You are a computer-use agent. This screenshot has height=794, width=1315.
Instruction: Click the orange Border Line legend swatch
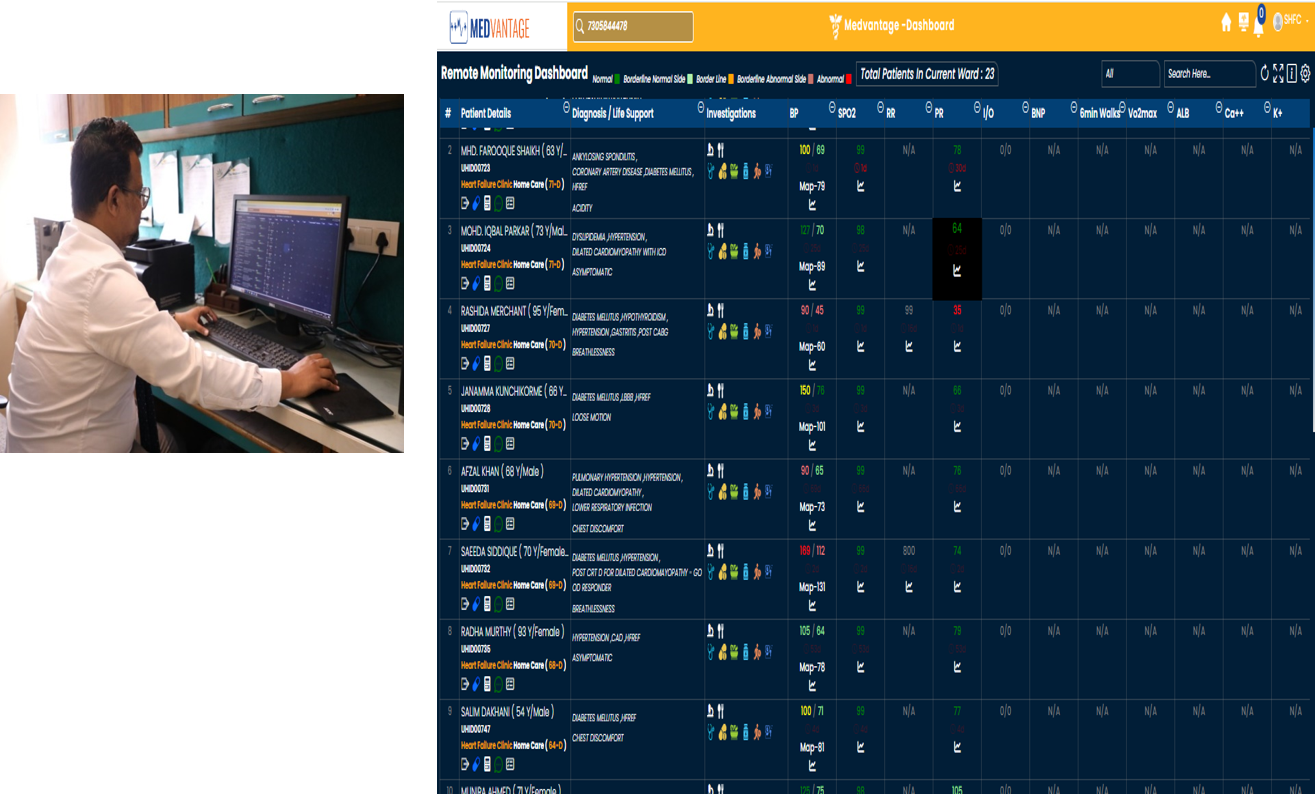[731, 78]
